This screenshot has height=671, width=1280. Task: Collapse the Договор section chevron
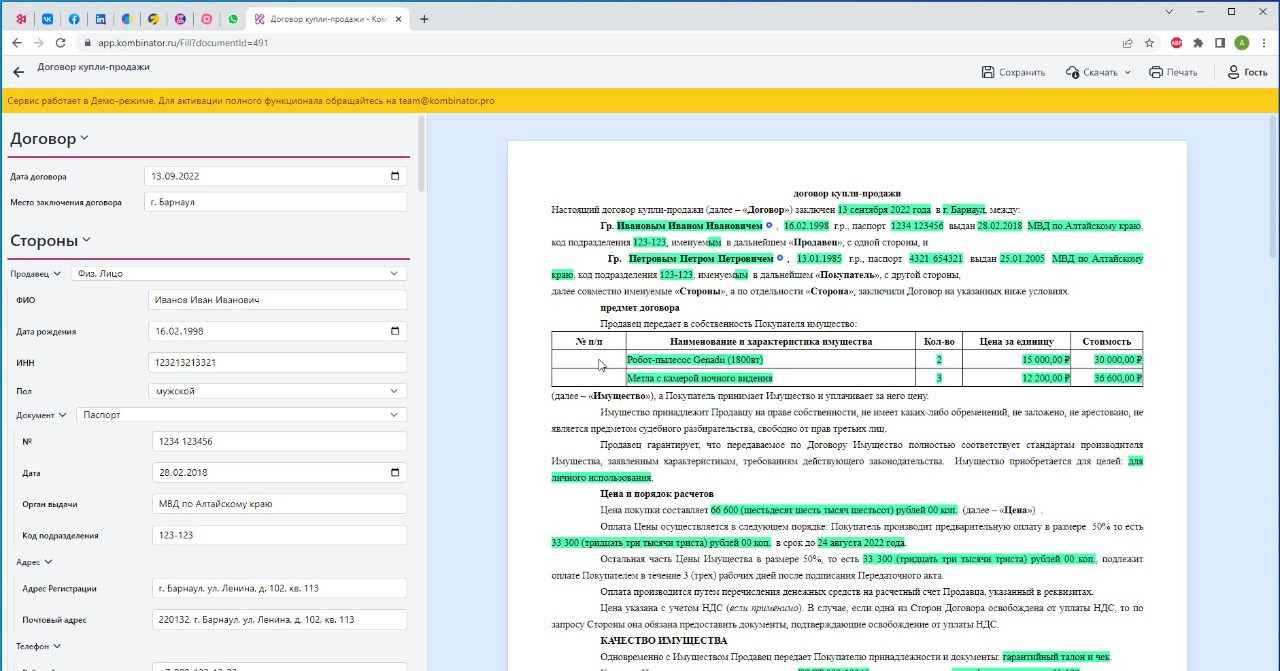click(x=84, y=139)
